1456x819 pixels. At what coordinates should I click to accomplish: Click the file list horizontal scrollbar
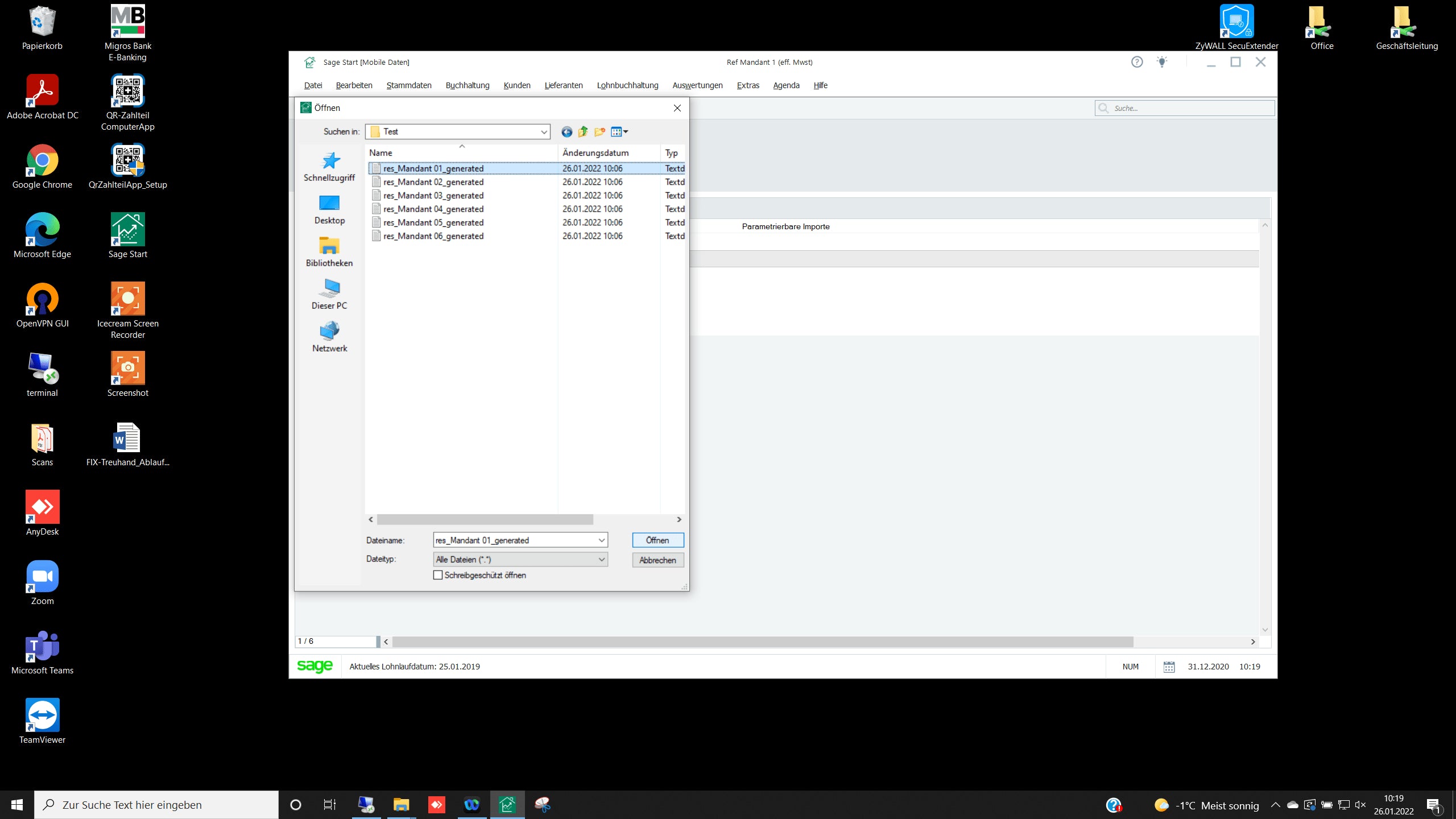pyautogui.click(x=485, y=519)
